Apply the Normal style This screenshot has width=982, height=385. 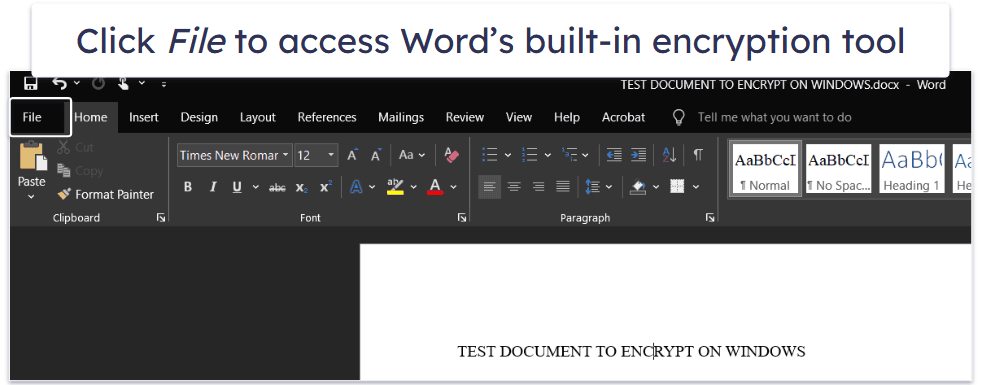(x=765, y=168)
